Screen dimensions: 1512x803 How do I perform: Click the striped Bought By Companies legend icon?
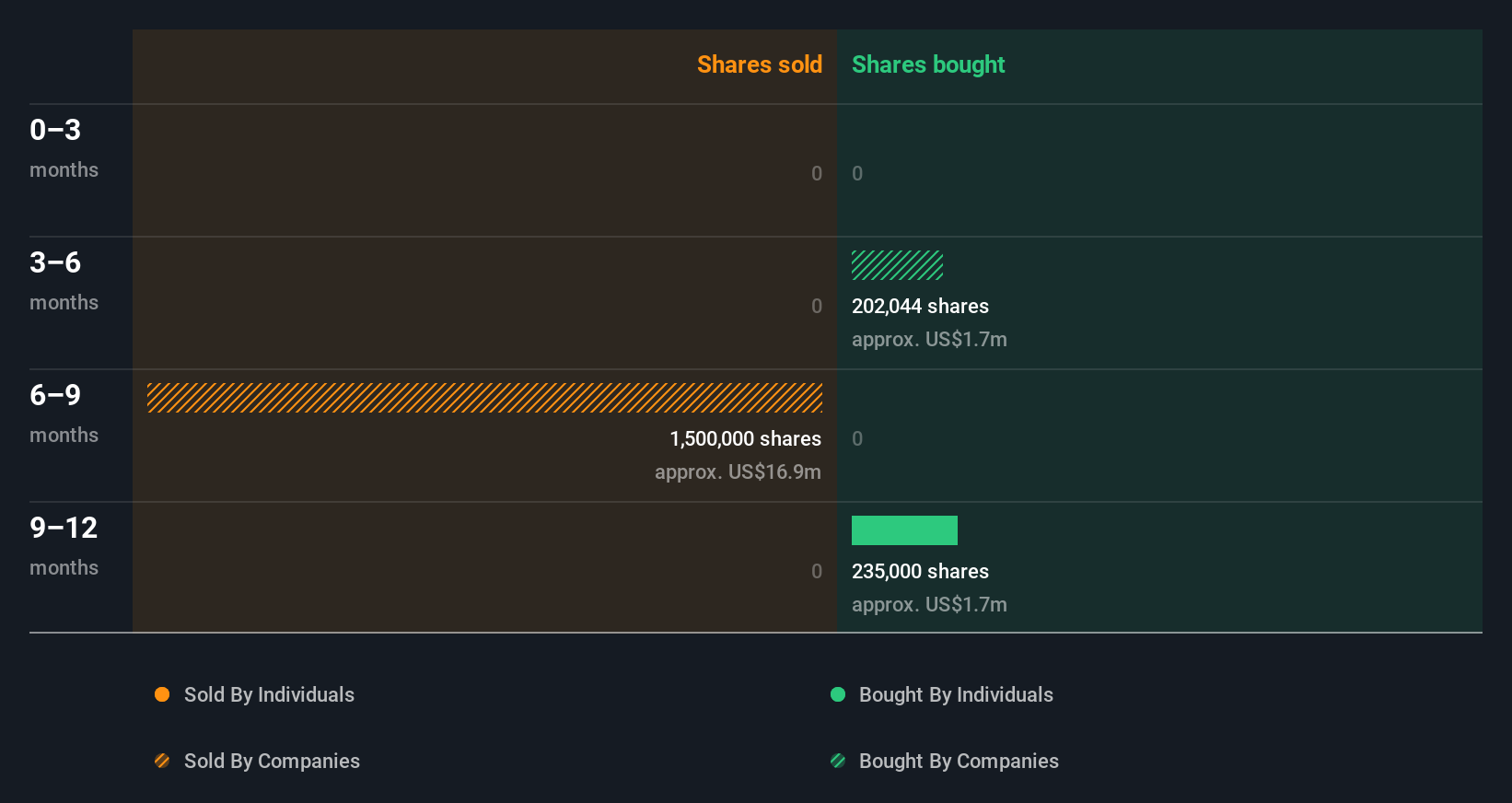[x=838, y=761]
